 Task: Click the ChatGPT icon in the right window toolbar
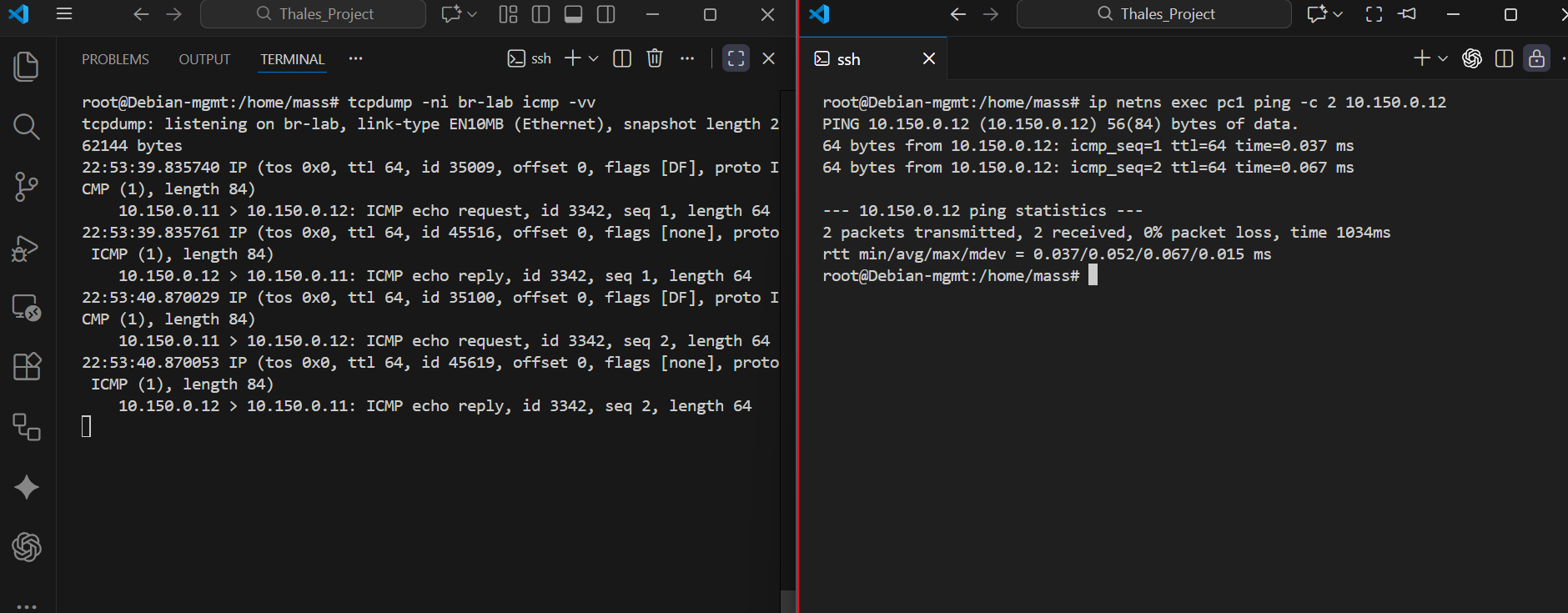[1472, 58]
